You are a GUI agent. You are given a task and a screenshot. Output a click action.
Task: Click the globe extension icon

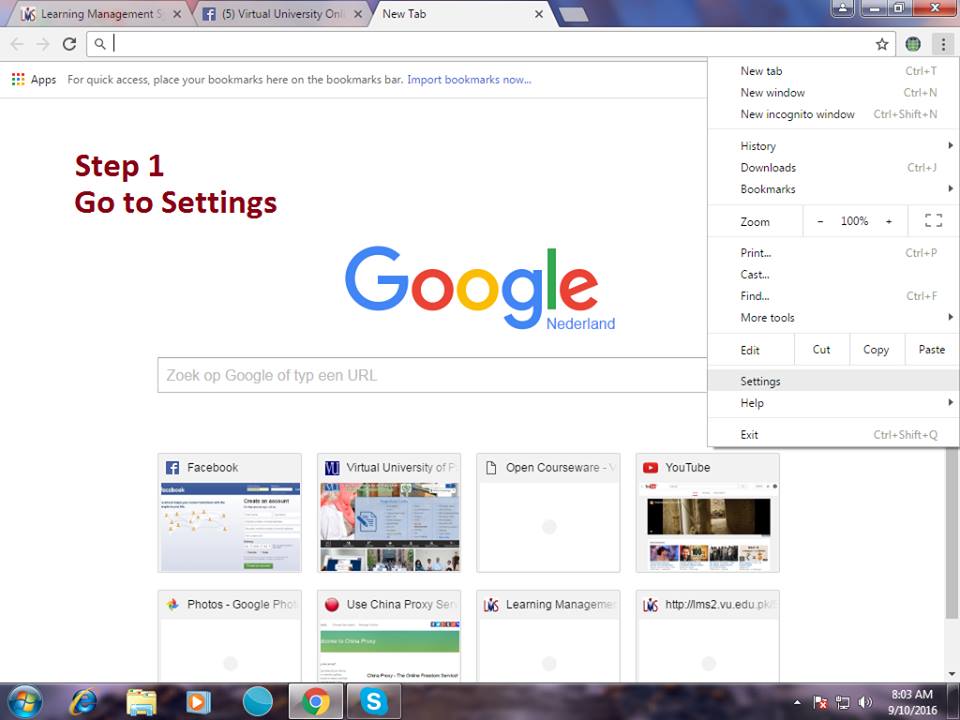point(913,44)
